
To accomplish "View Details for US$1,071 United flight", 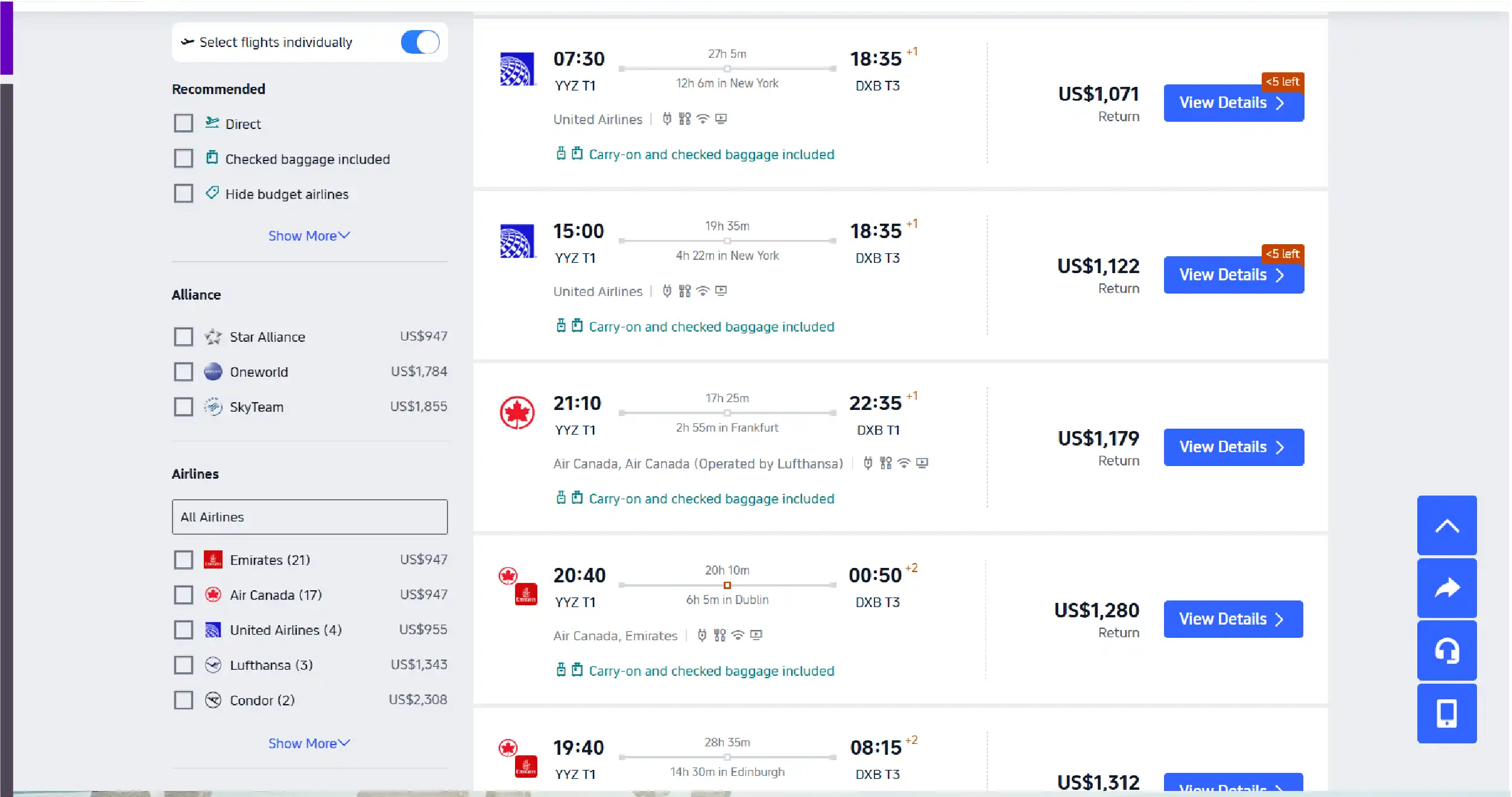I will point(1233,103).
